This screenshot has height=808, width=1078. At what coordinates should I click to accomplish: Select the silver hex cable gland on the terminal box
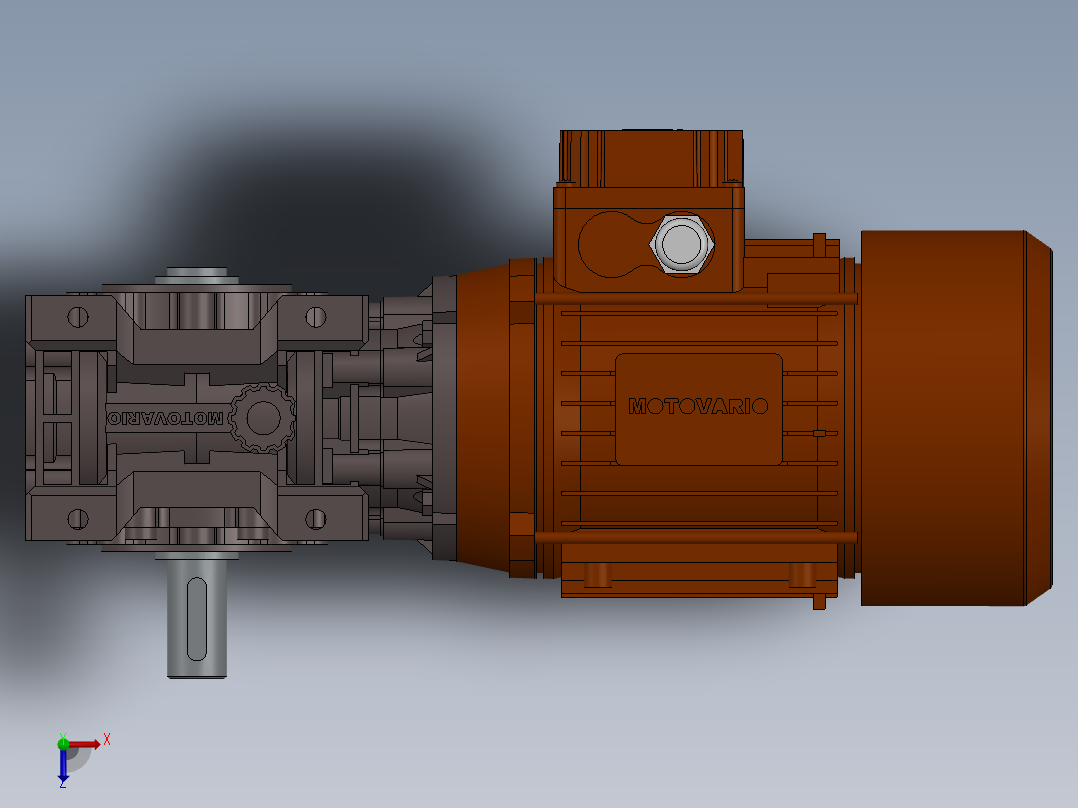tap(681, 243)
